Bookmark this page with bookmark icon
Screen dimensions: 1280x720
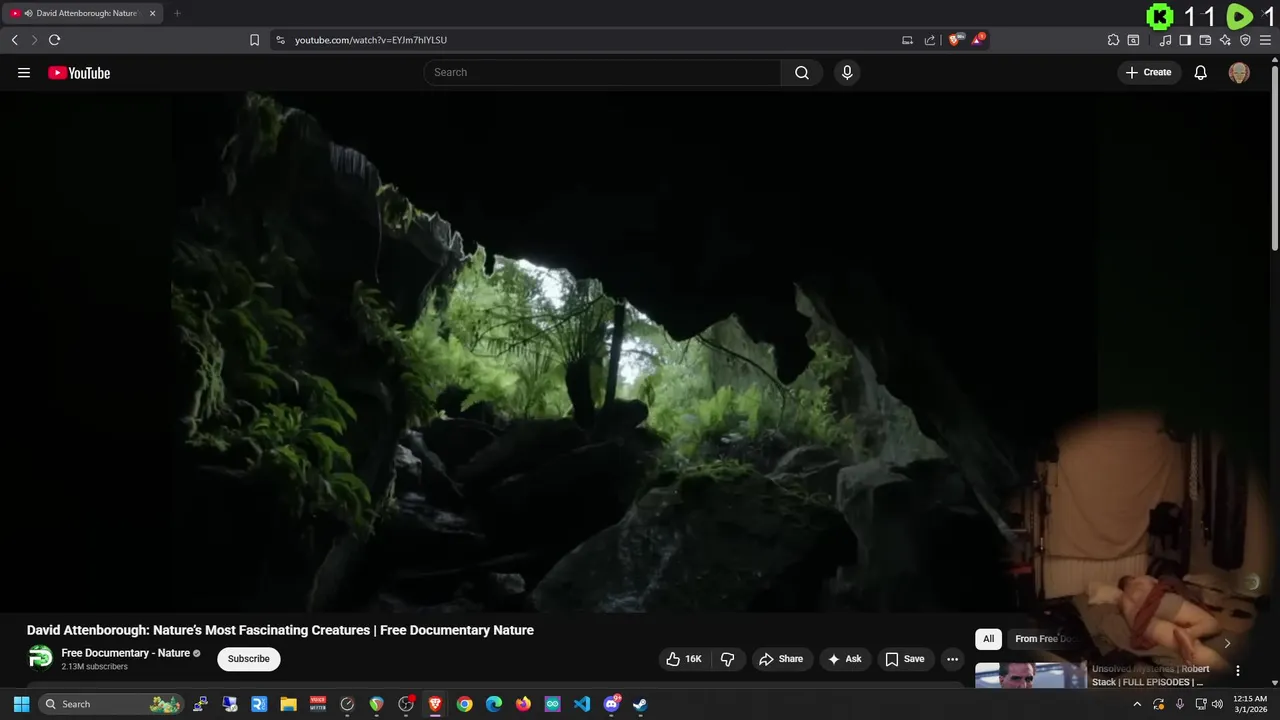tap(254, 40)
